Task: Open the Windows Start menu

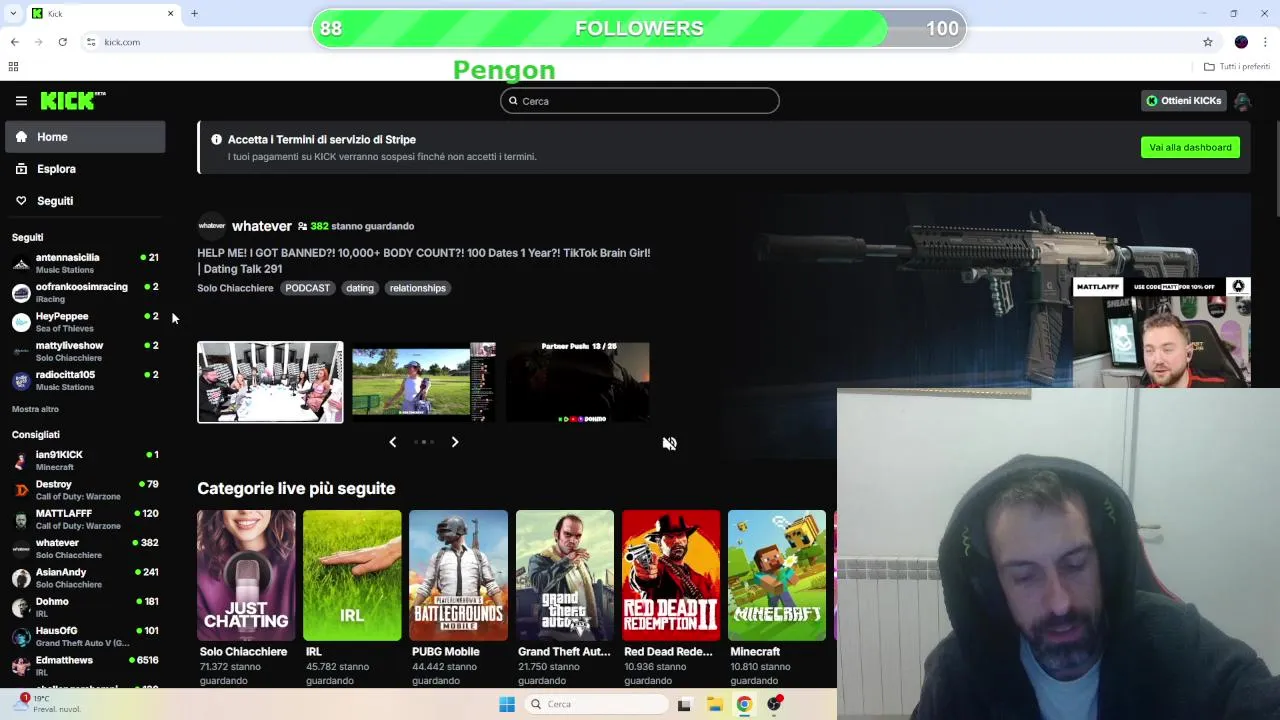Action: tap(507, 704)
